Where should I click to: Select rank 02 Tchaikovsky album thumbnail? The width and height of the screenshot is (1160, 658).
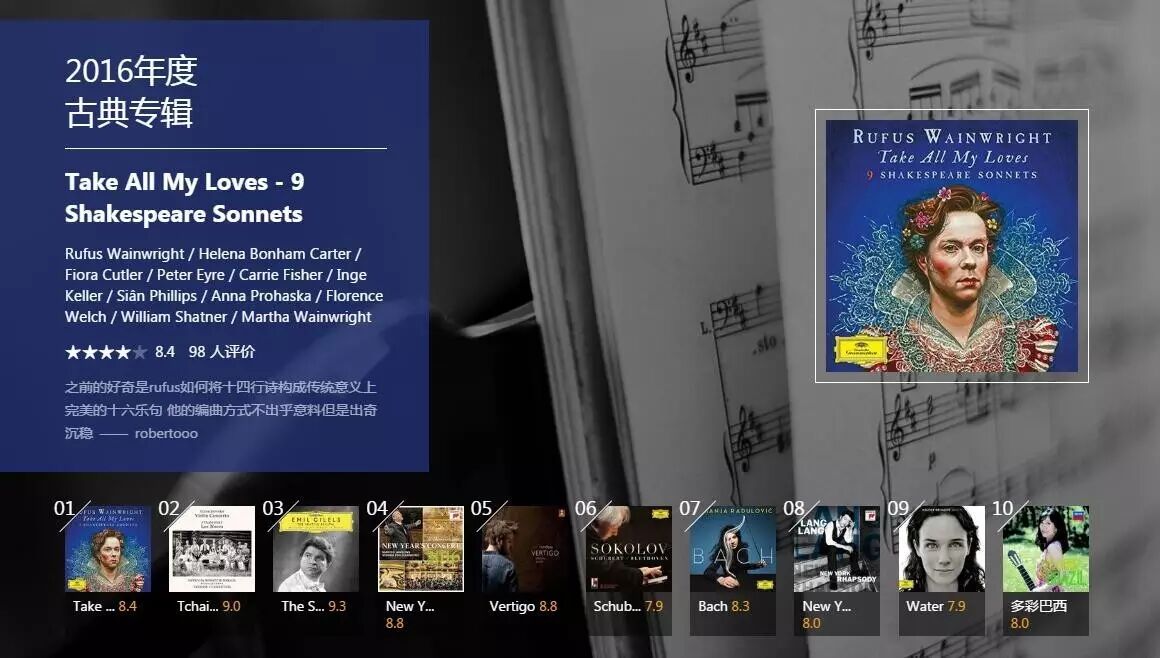pyautogui.click(x=212, y=549)
